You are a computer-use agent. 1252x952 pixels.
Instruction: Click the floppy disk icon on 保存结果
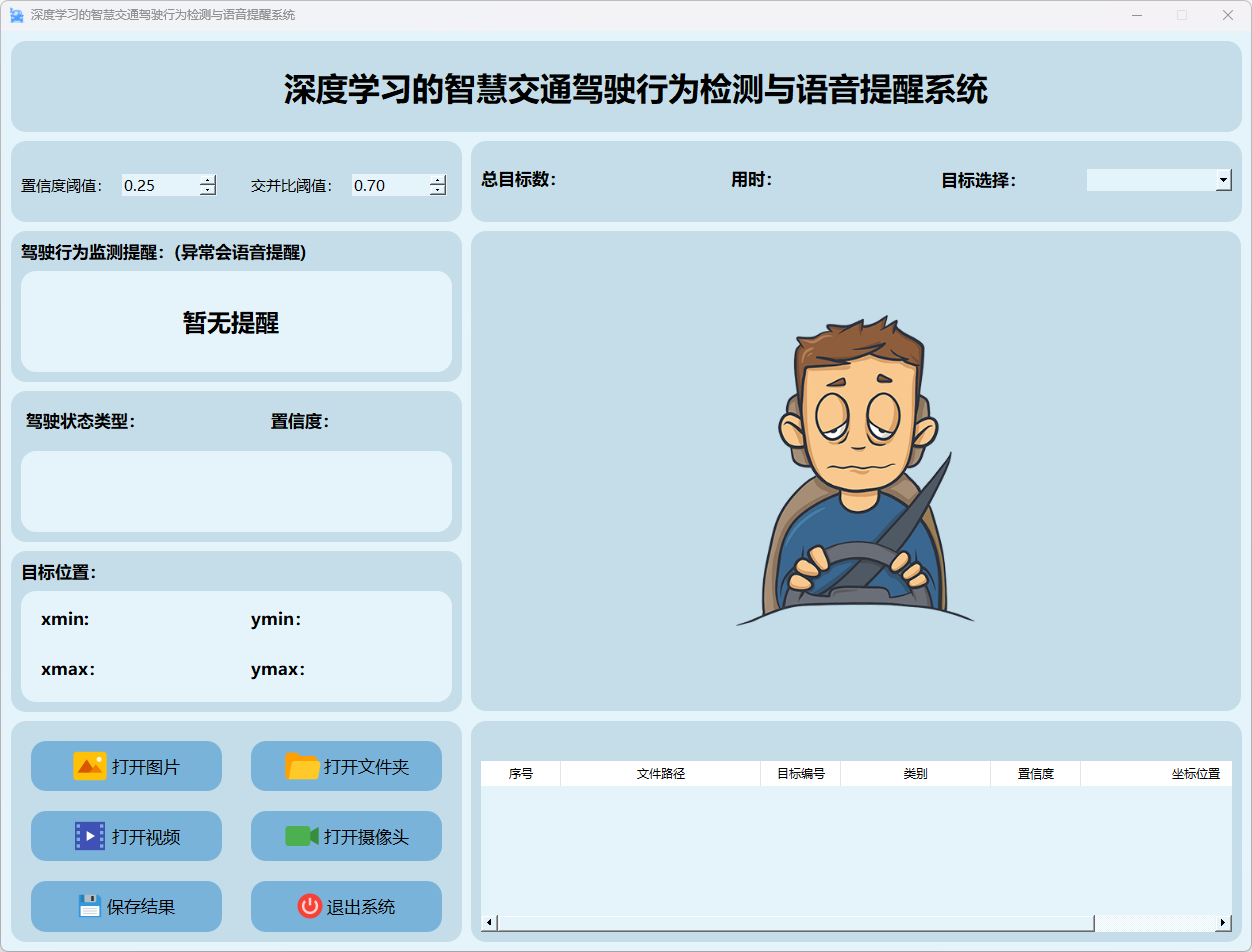click(90, 906)
